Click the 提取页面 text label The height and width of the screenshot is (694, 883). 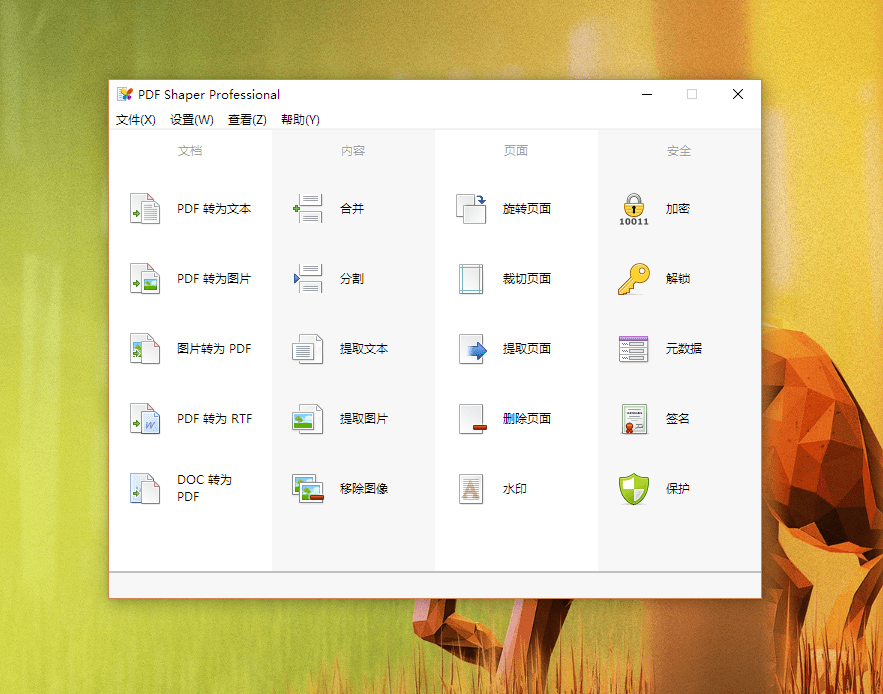pyautogui.click(x=527, y=348)
